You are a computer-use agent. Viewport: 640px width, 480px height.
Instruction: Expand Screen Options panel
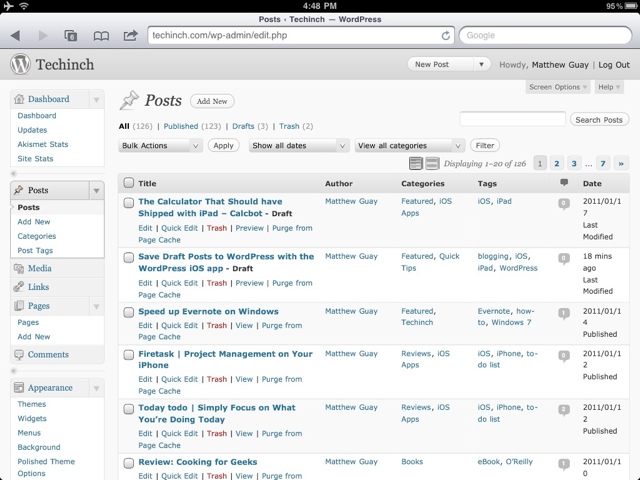tap(558, 87)
